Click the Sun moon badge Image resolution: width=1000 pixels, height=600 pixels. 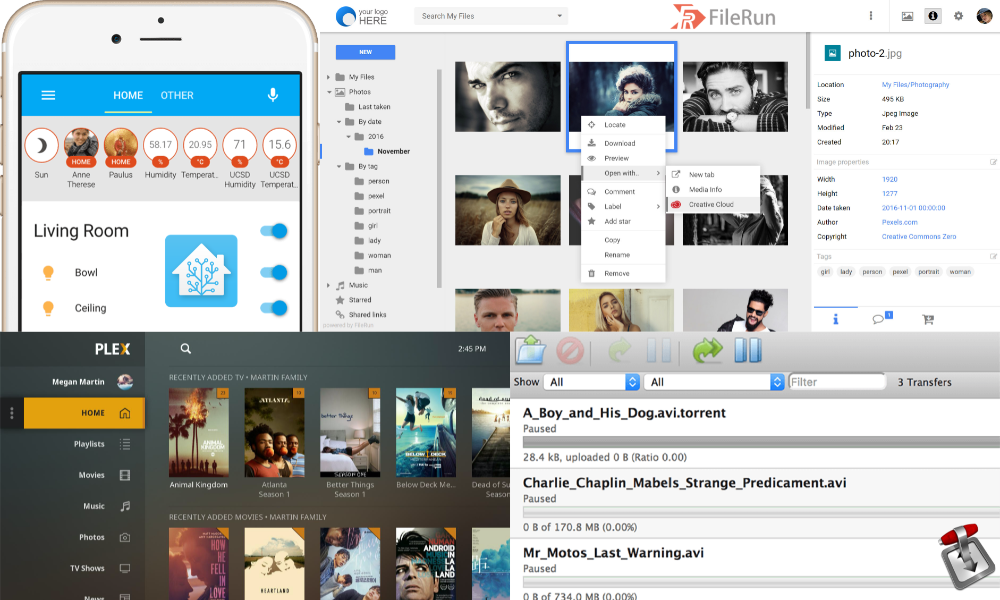click(x=41, y=147)
